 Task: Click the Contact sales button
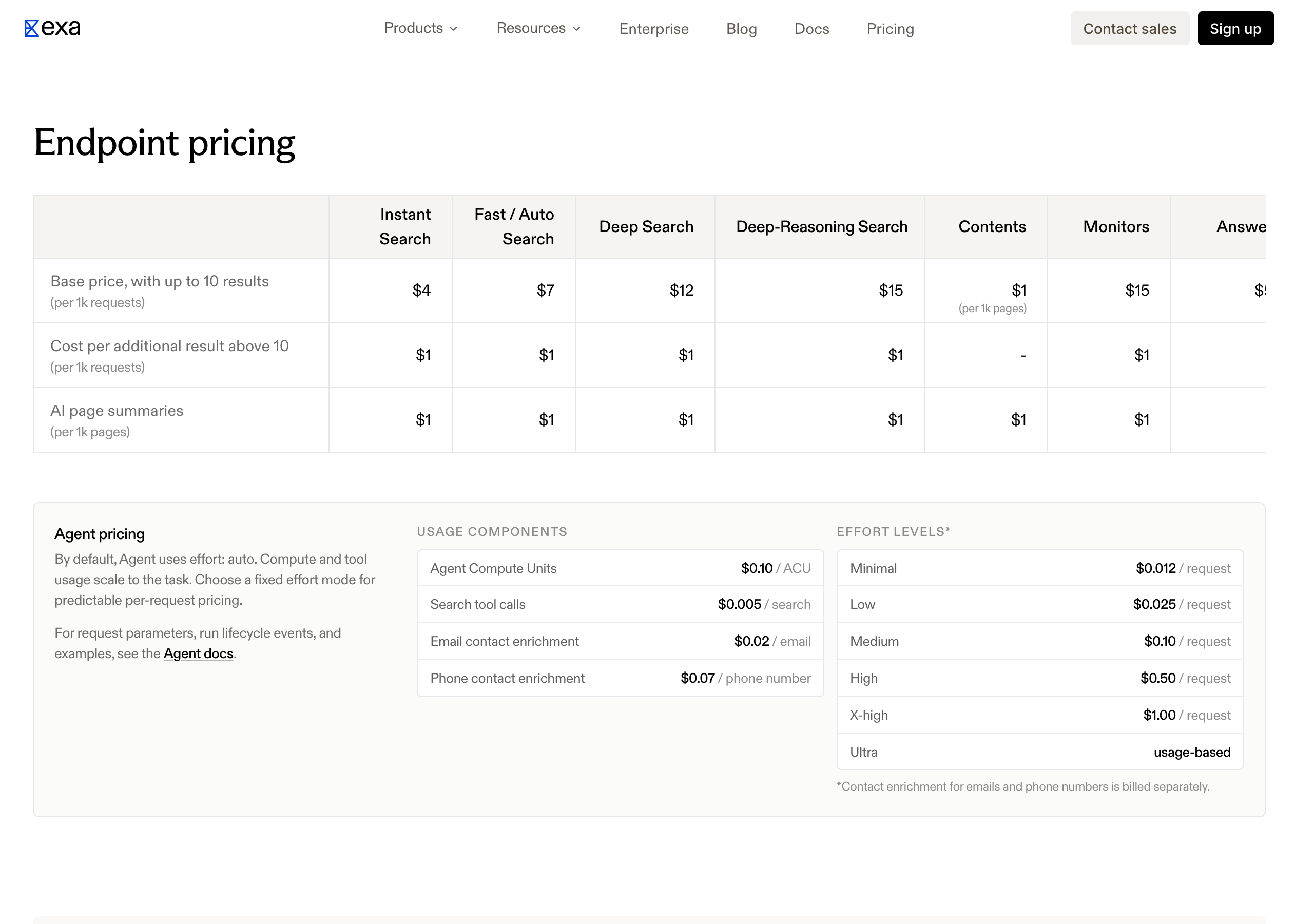(1129, 28)
